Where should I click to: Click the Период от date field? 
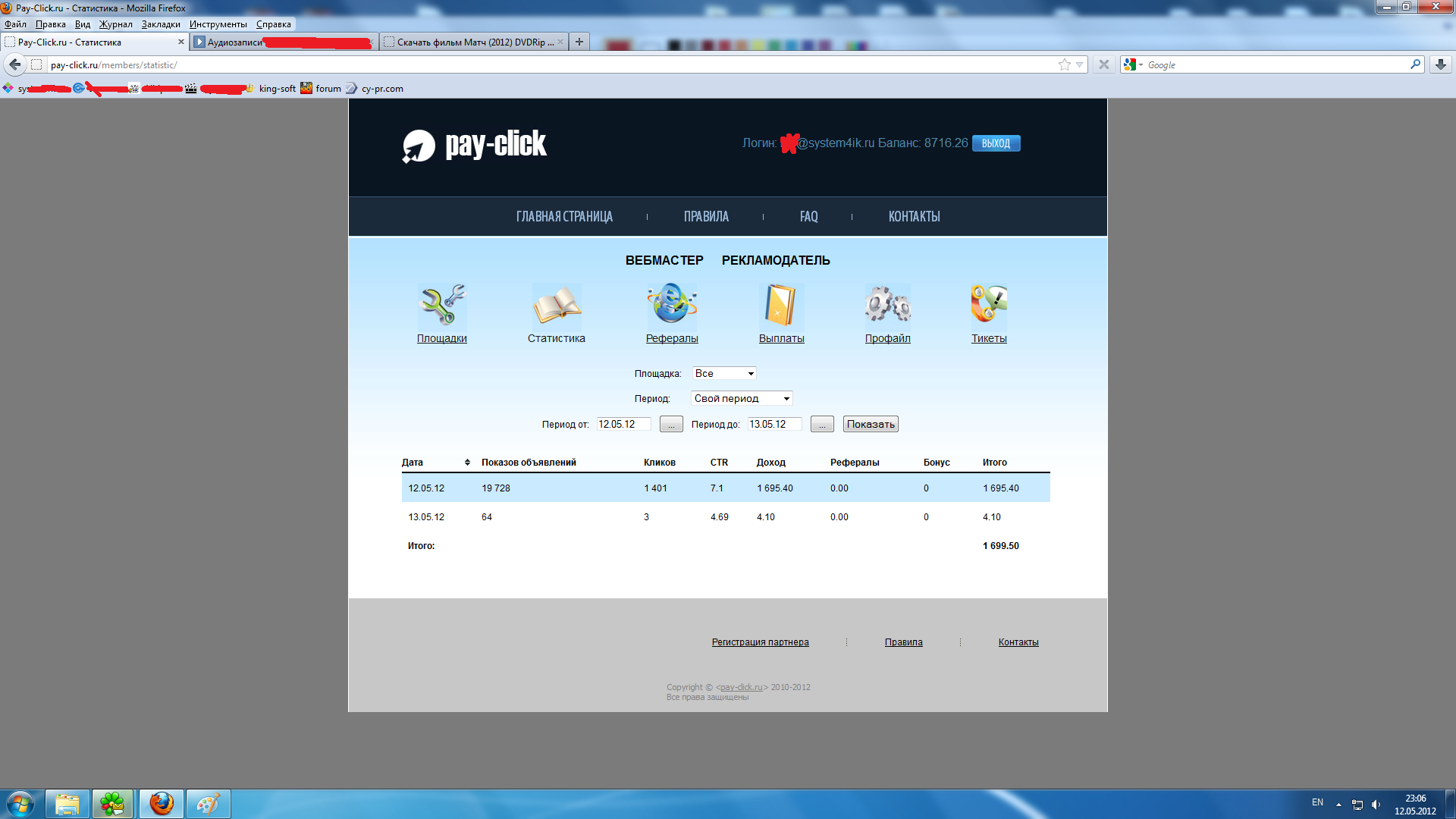pyautogui.click(x=623, y=424)
